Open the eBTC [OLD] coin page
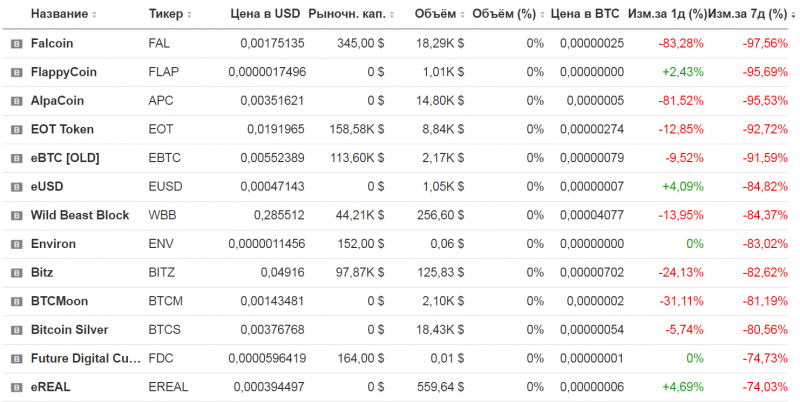This screenshot has width=800, height=402. coord(65,158)
